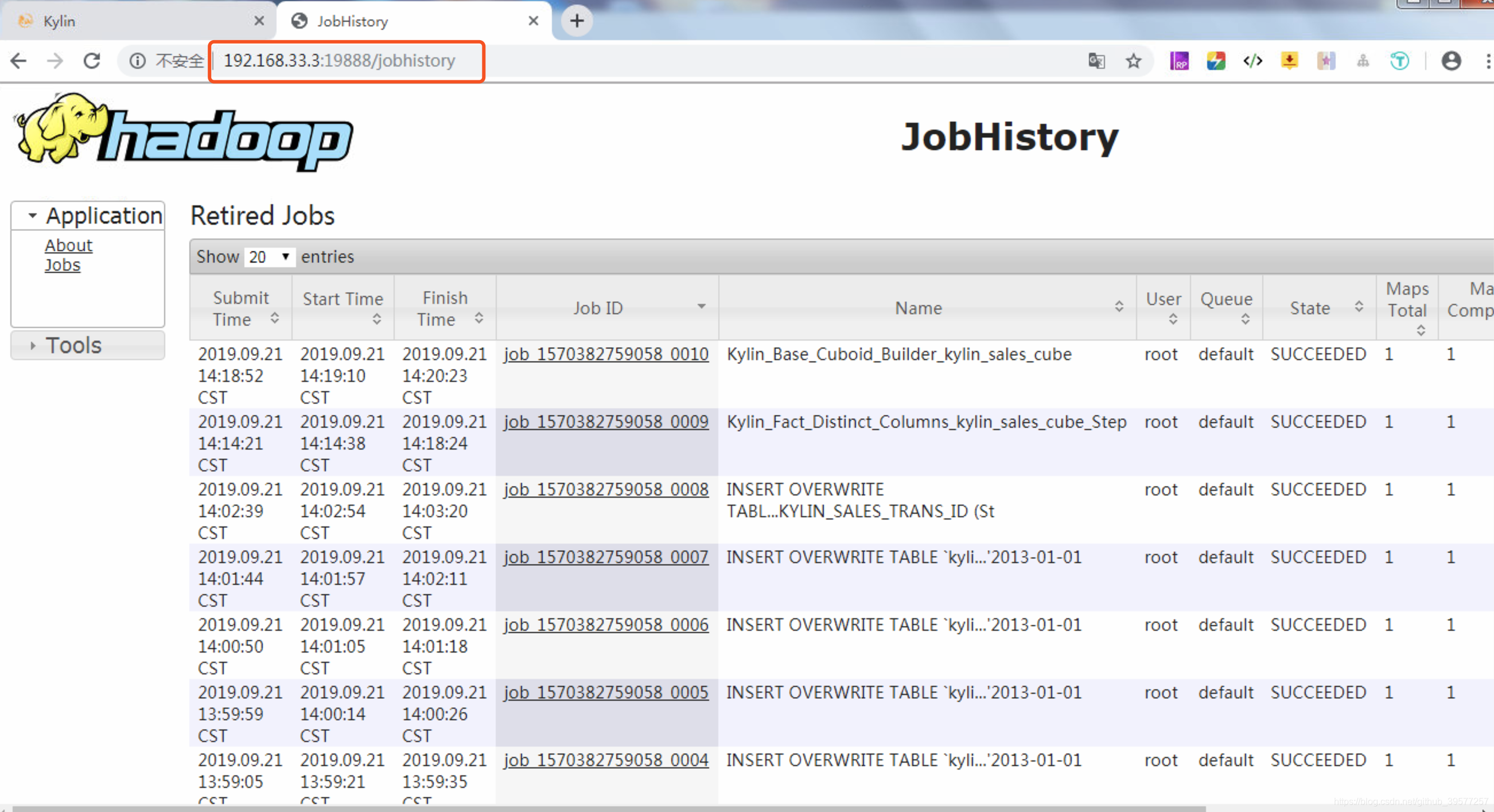Open the site security info icon

click(x=138, y=61)
